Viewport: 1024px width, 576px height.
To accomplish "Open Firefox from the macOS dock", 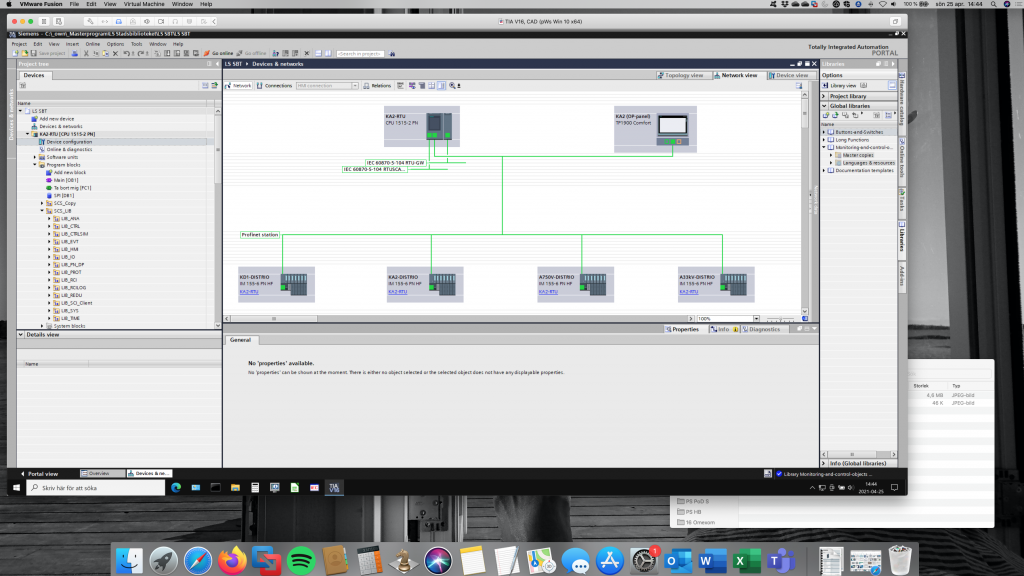I will tap(232, 561).
